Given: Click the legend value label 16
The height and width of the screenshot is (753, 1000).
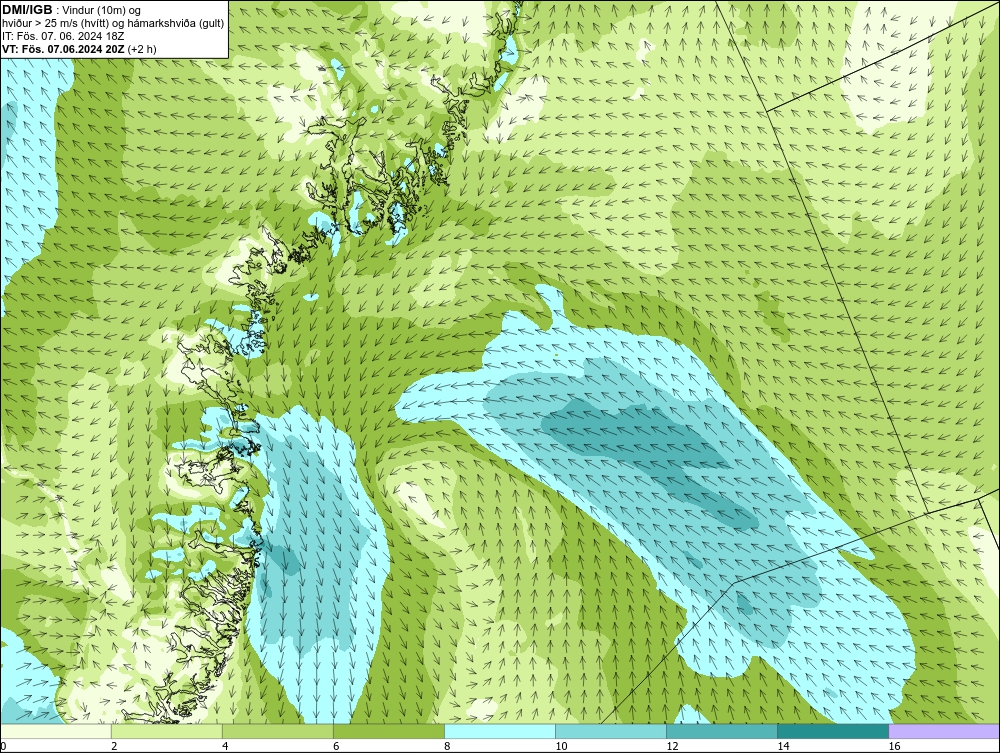Looking at the screenshot, I should pyautogui.click(x=894, y=746).
